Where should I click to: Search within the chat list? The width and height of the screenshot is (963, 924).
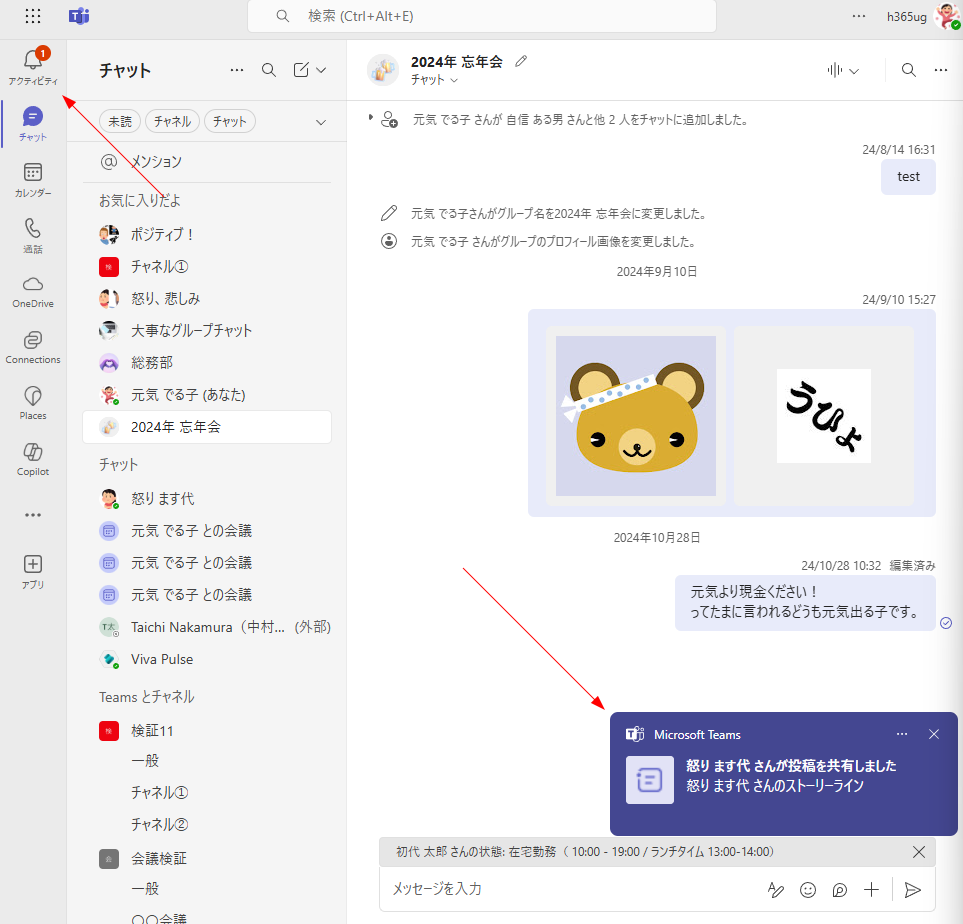click(x=268, y=70)
